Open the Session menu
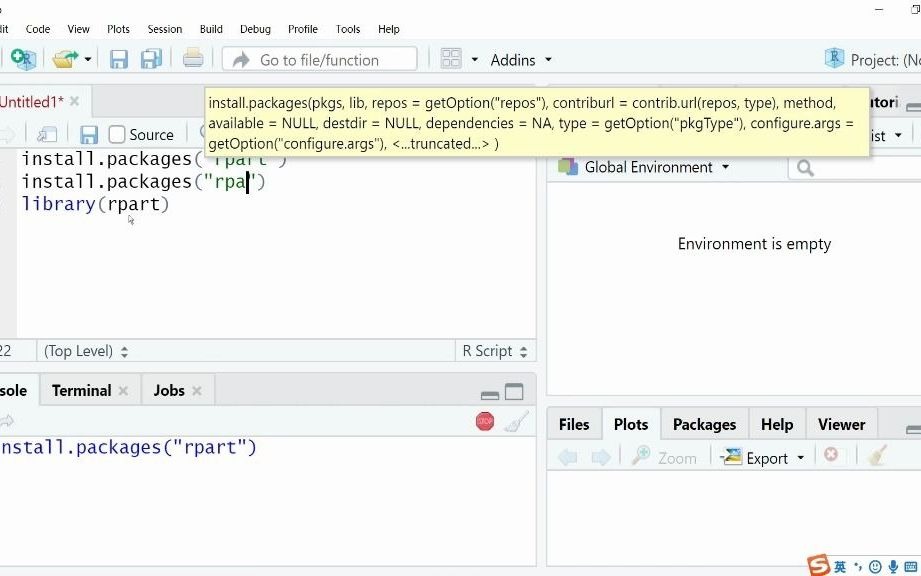Image resolution: width=921 pixels, height=576 pixels. coord(164,29)
